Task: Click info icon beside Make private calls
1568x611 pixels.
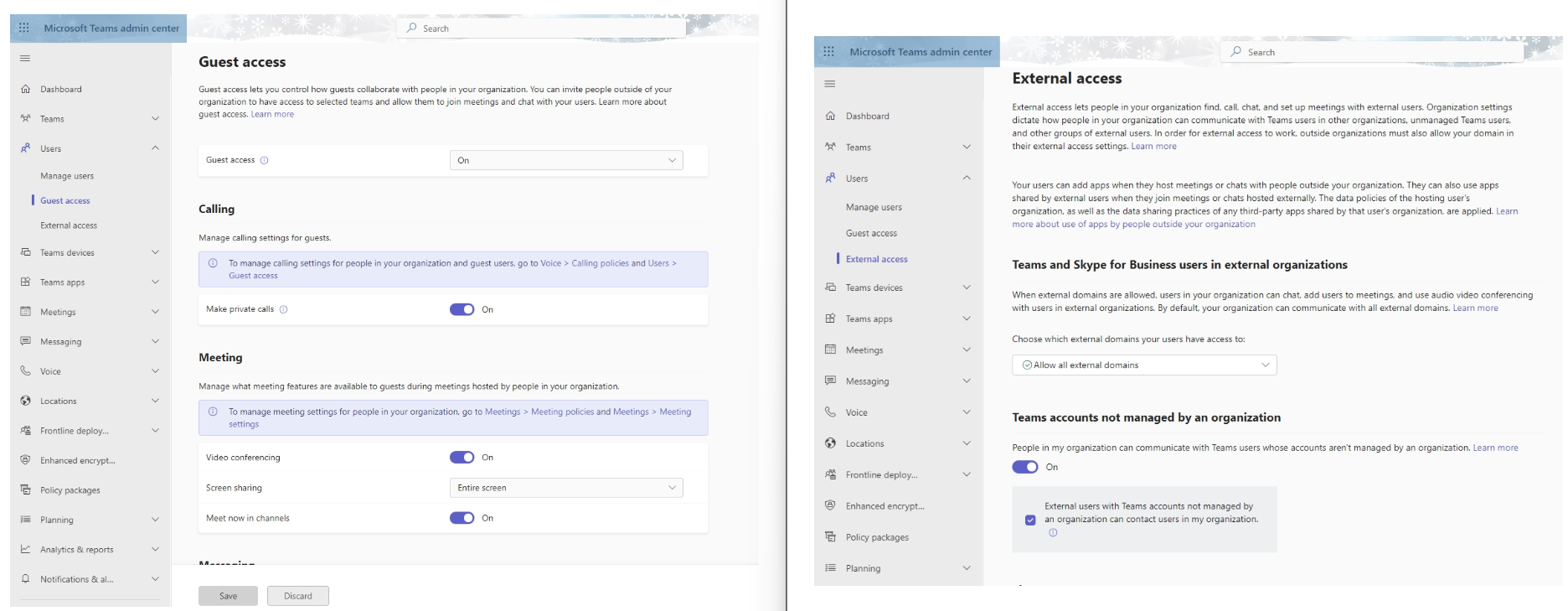Action: click(283, 309)
